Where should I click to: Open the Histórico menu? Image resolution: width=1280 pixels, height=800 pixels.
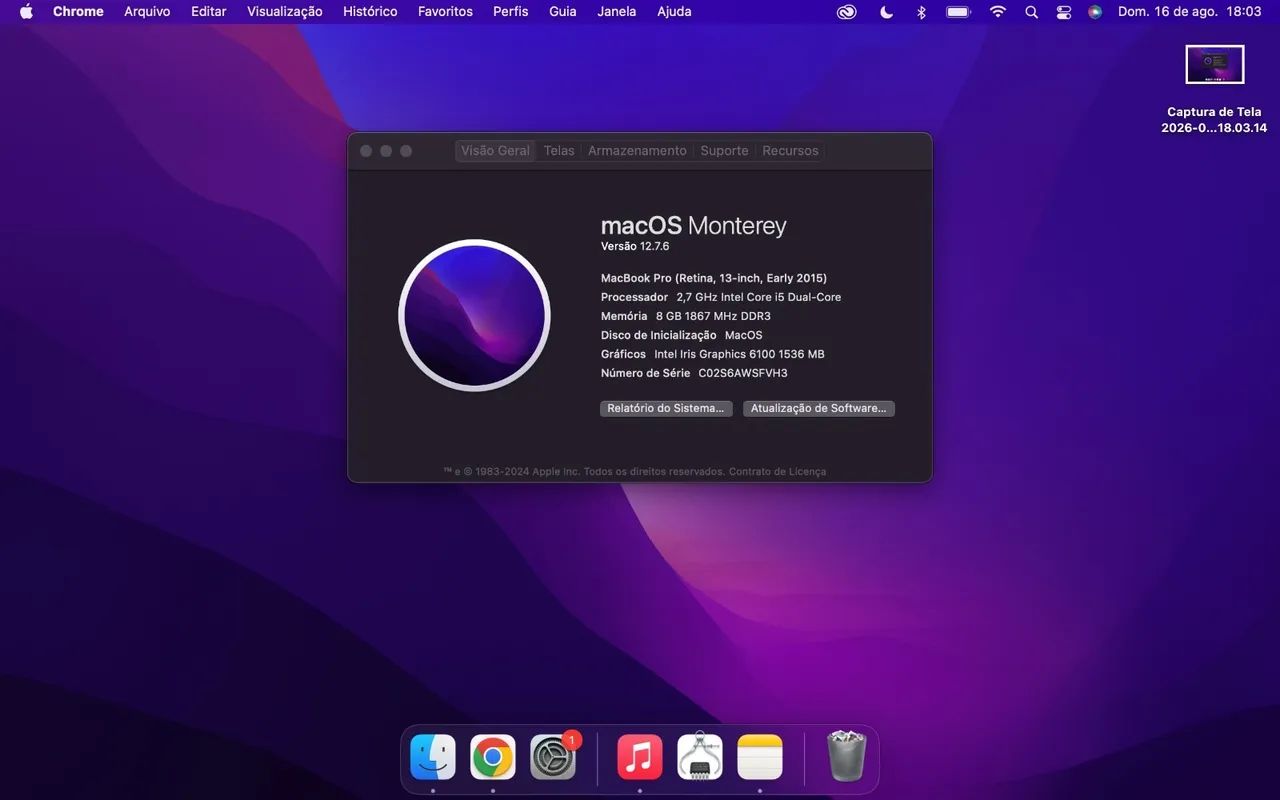370,12
